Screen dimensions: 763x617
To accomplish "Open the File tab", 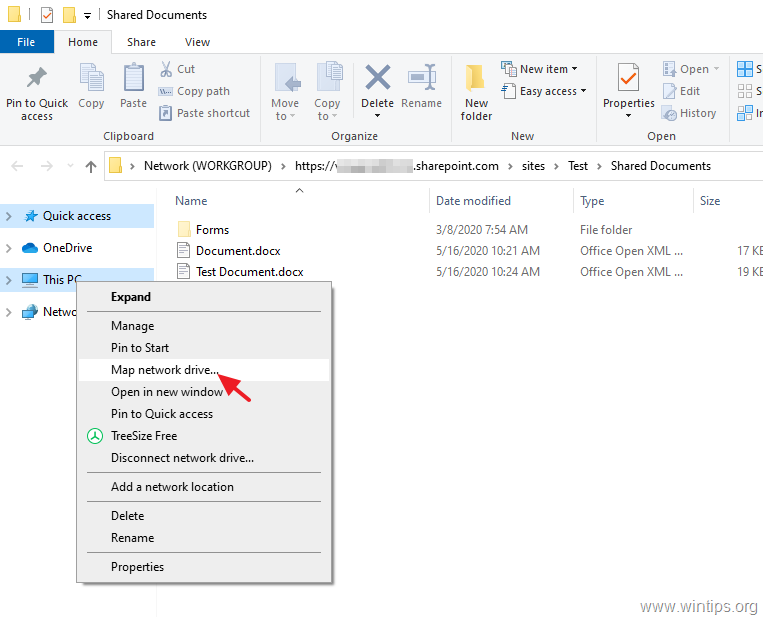I will click(x=26, y=42).
